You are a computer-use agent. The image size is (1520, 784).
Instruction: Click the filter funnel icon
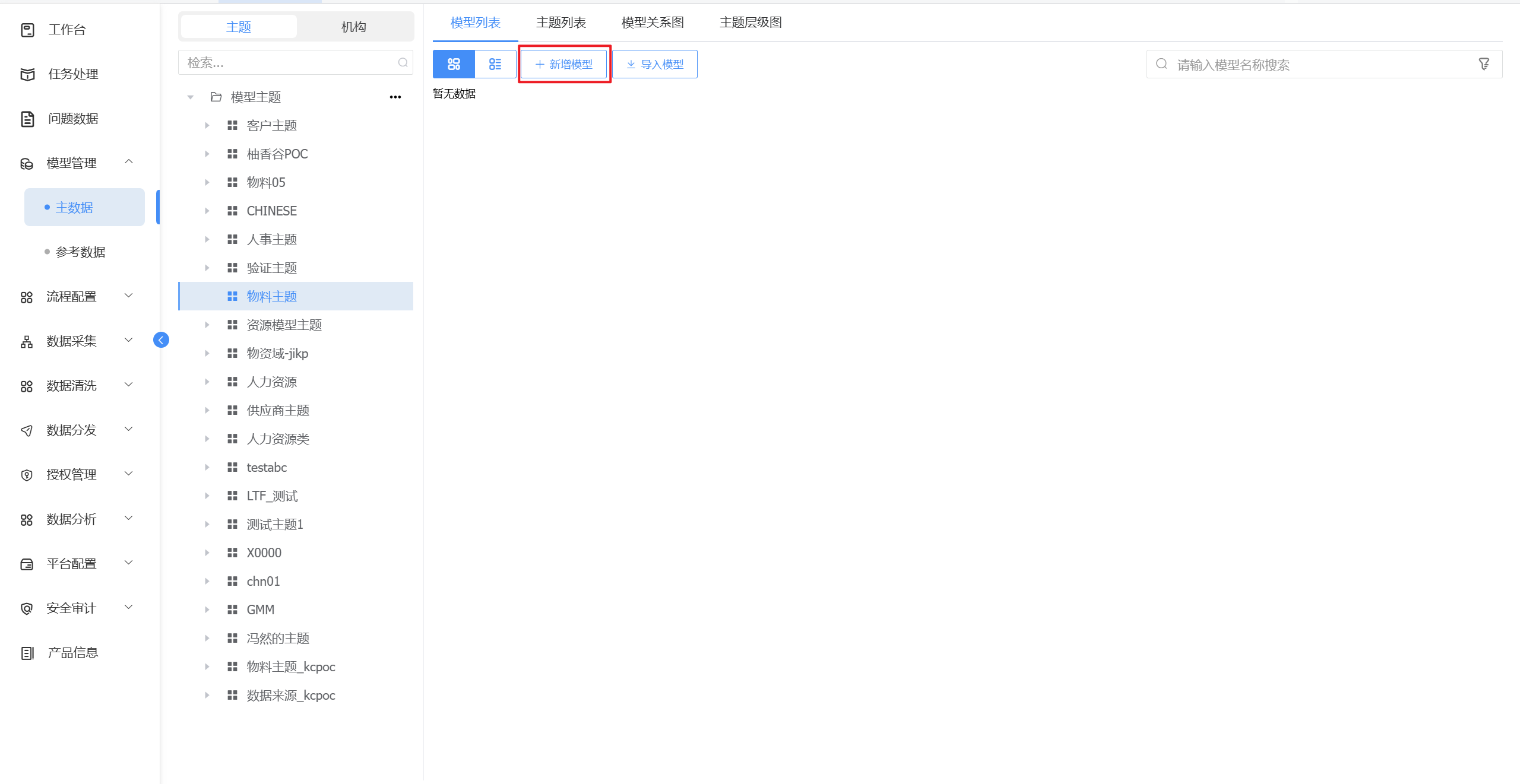pos(1484,64)
